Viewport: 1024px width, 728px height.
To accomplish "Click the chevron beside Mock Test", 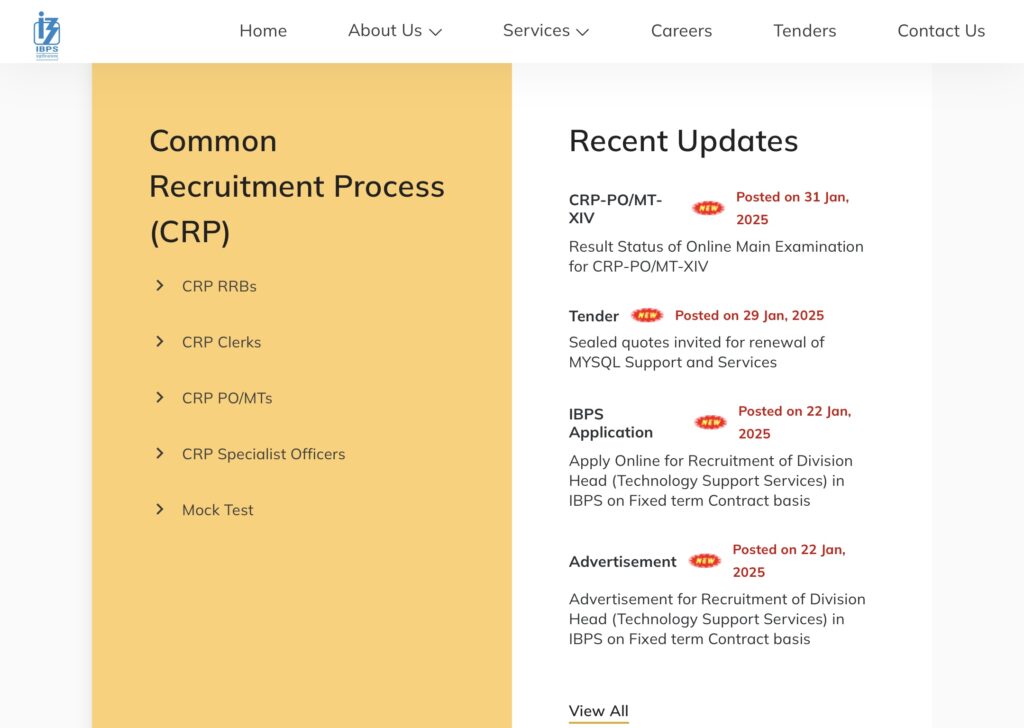I will (159, 509).
